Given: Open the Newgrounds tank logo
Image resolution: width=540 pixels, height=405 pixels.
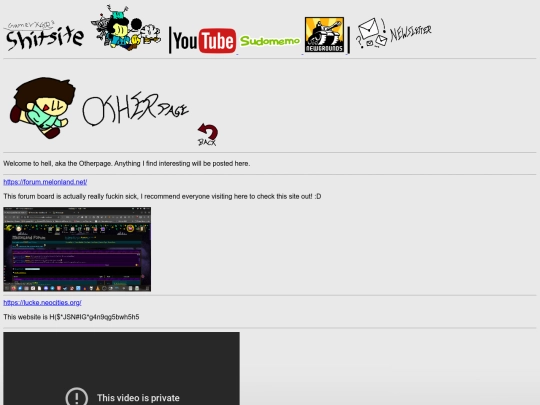Looking at the screenshot, I should point(324,35).
